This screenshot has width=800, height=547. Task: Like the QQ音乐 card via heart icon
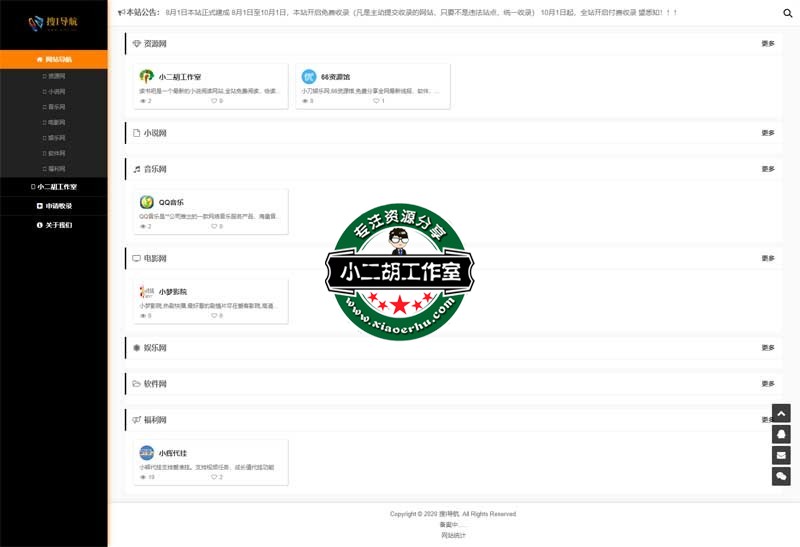pyautogui.click(x=213, y=226)
